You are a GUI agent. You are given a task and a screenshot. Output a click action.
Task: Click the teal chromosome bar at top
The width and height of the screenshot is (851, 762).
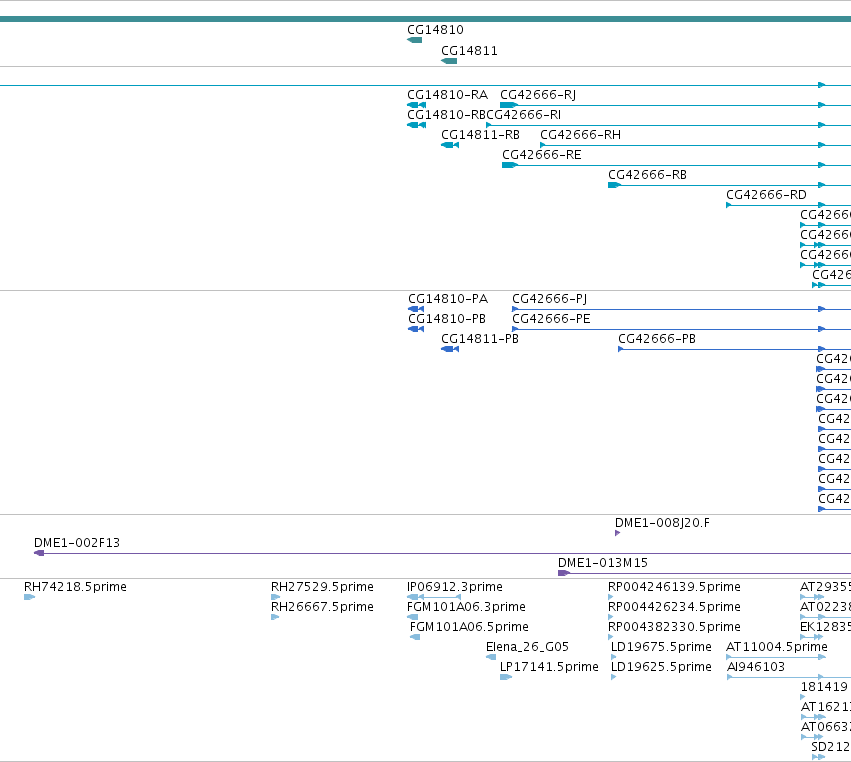[x=426, y=20]
